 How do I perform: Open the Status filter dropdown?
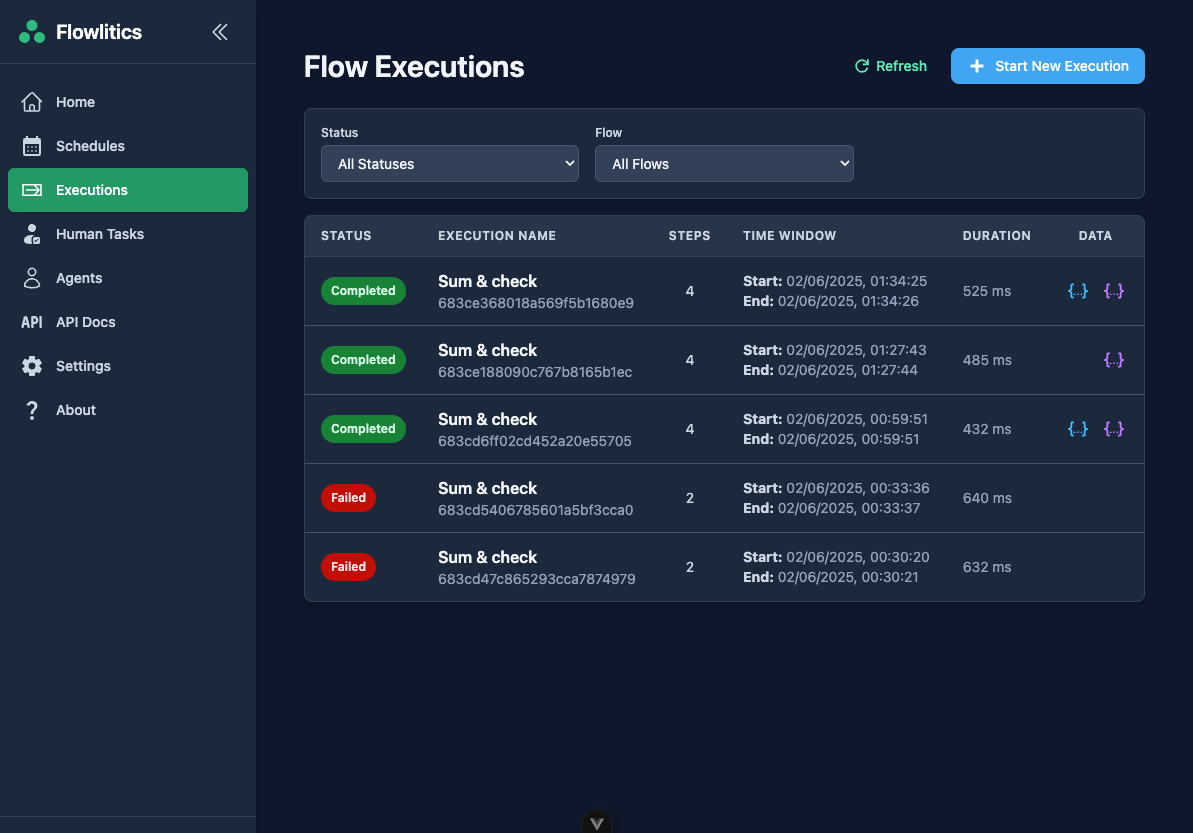[450, 164]
